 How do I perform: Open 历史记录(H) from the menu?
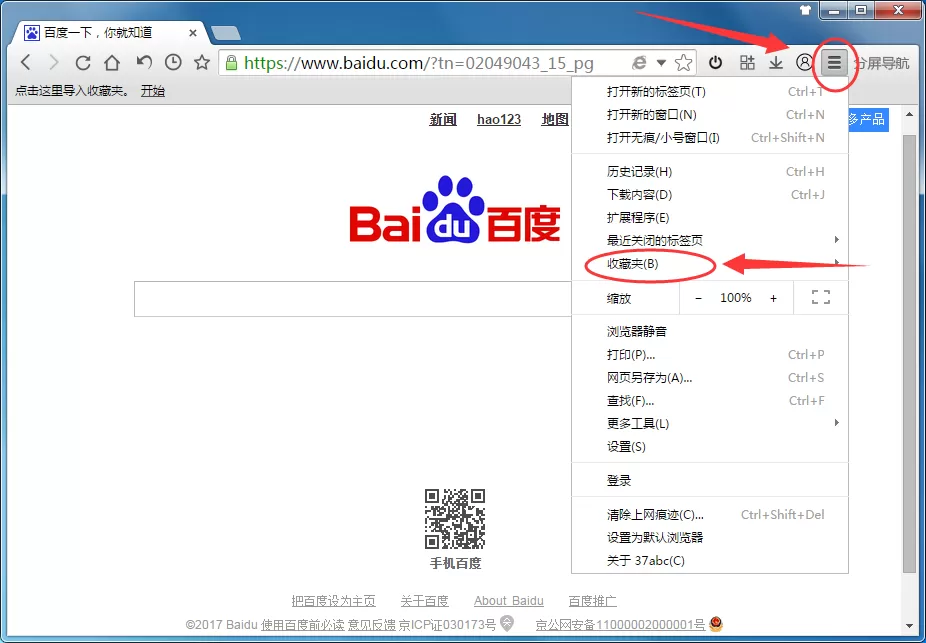(x=710, y=172)
